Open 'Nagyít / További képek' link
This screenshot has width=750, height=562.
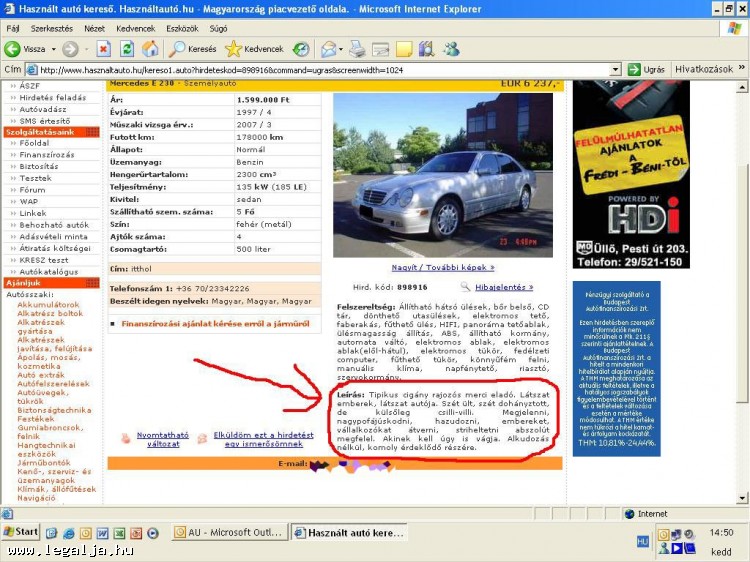pos(443,267)
